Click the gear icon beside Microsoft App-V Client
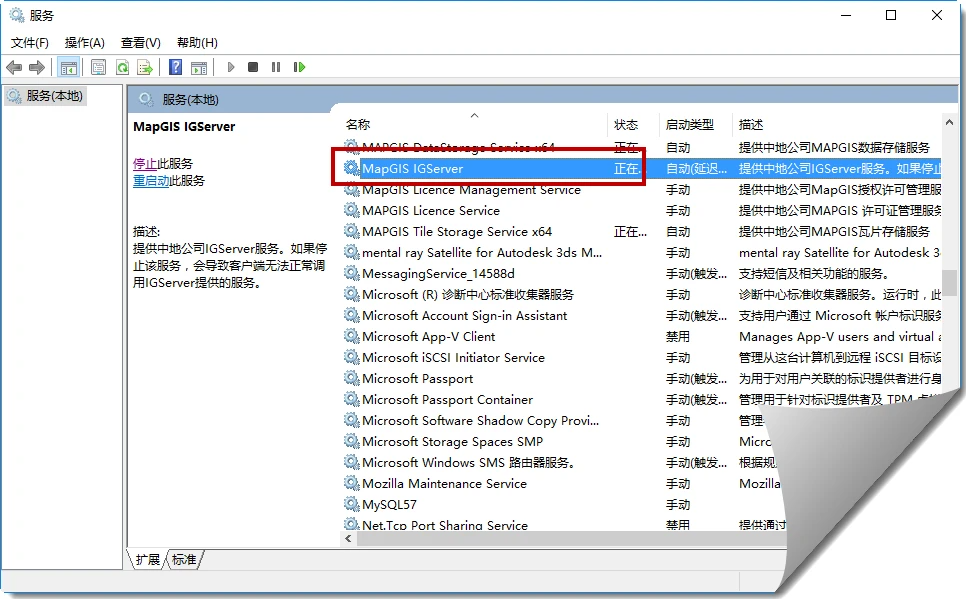The image size is (966, 599). [x=352, y=336]
